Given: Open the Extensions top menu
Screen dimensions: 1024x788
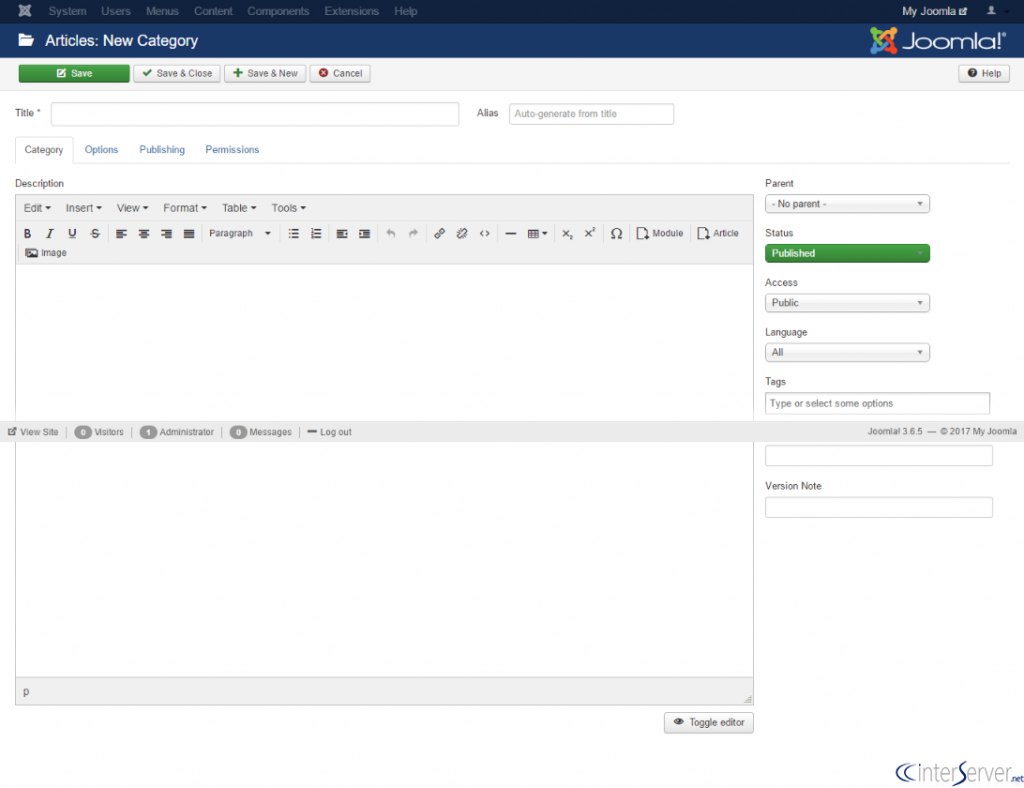Looking at the screenshot, I should [351, 11].
